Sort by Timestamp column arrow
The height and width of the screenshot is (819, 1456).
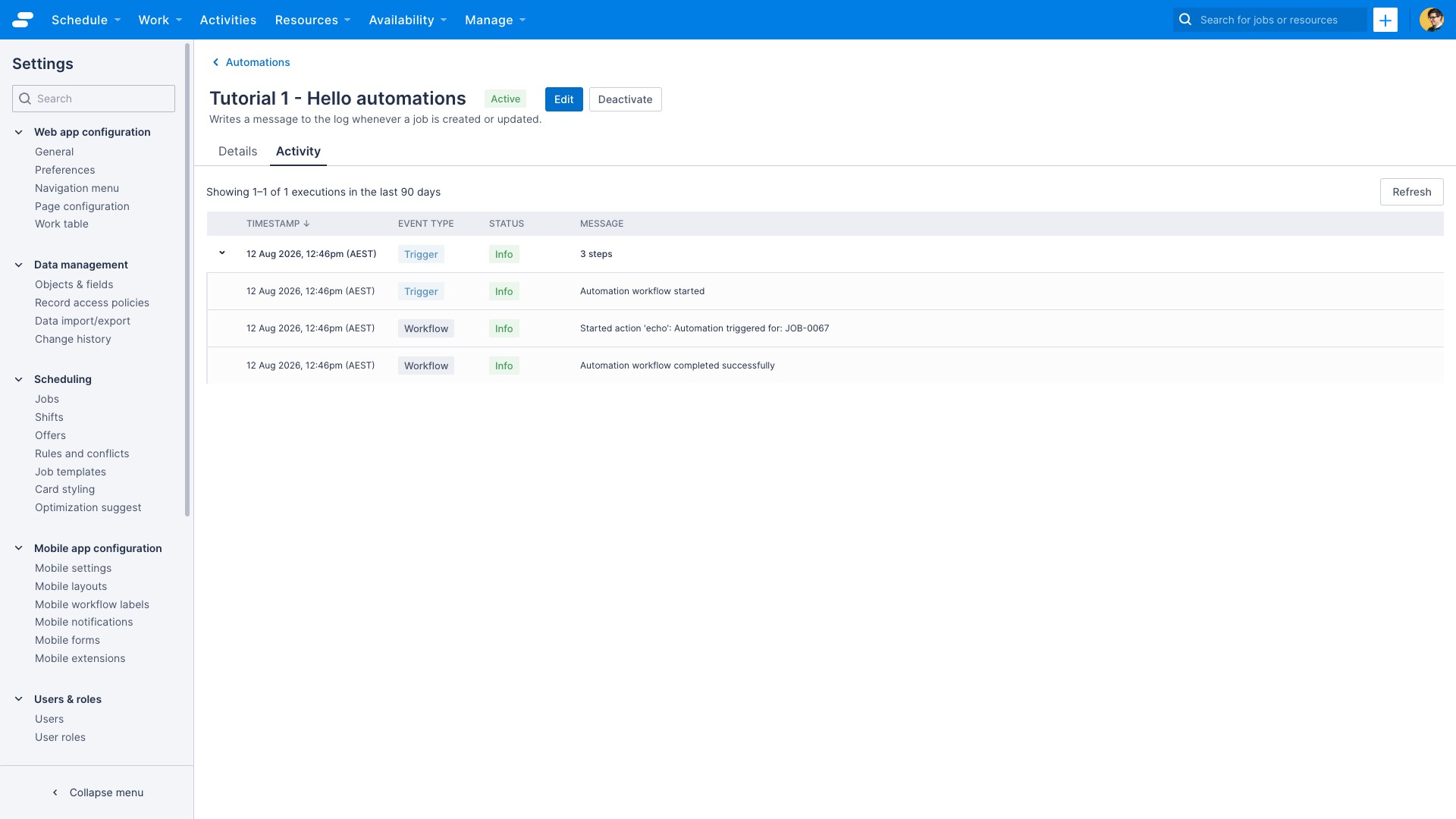coord(306,224)
